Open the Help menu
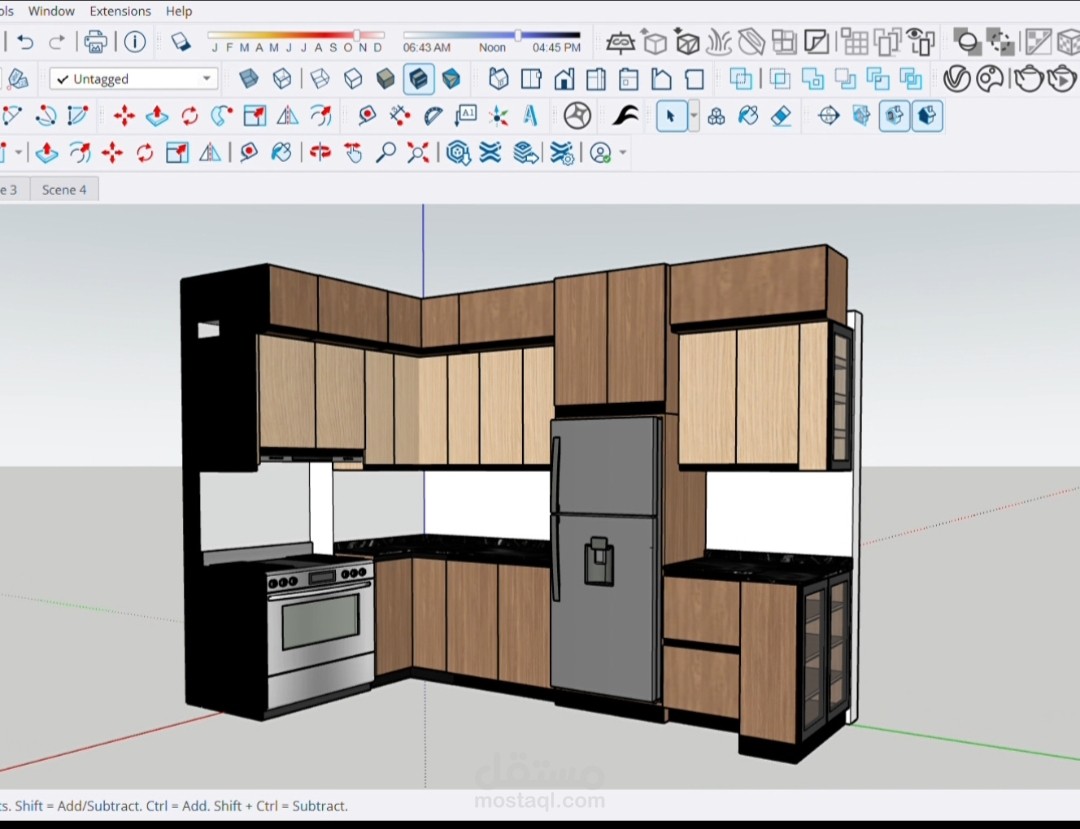The image size is (1080, 829). [179, 11]
